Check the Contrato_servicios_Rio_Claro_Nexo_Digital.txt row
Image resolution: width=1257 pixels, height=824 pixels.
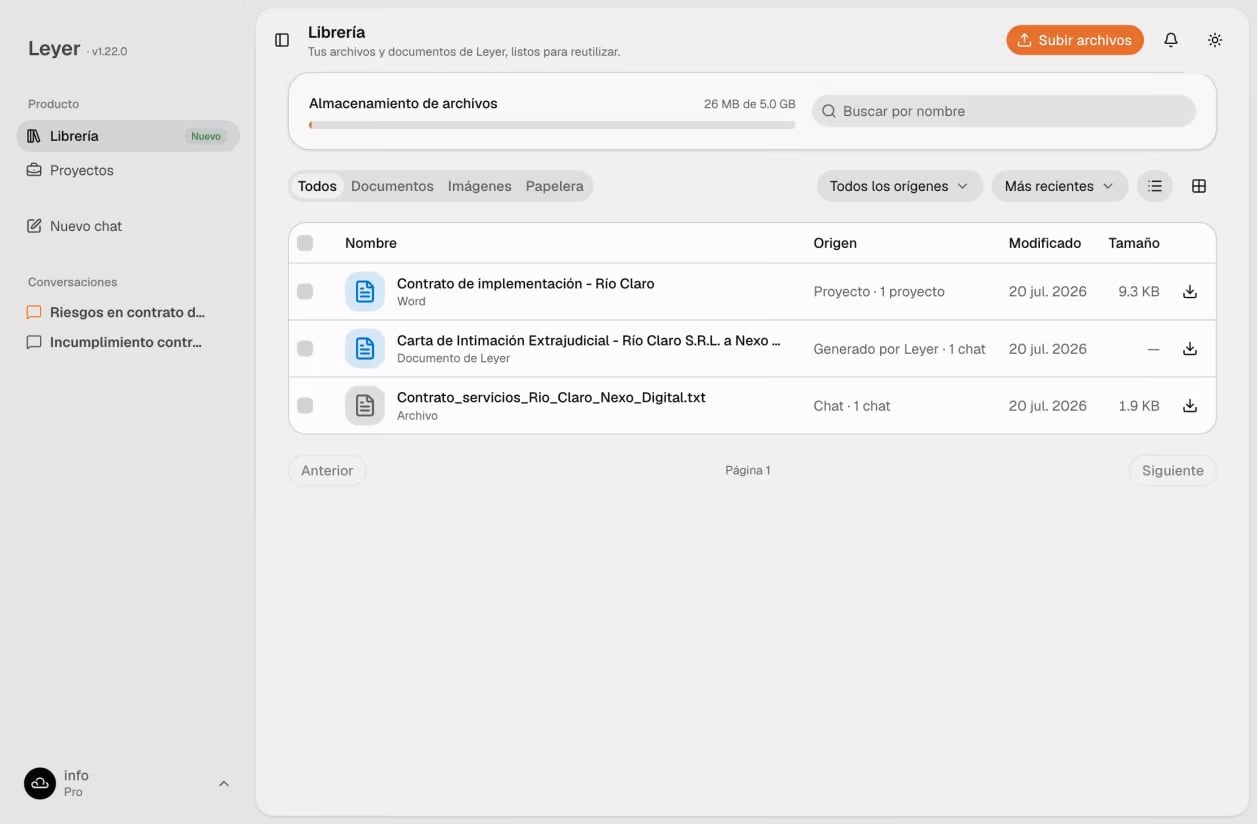305,406
